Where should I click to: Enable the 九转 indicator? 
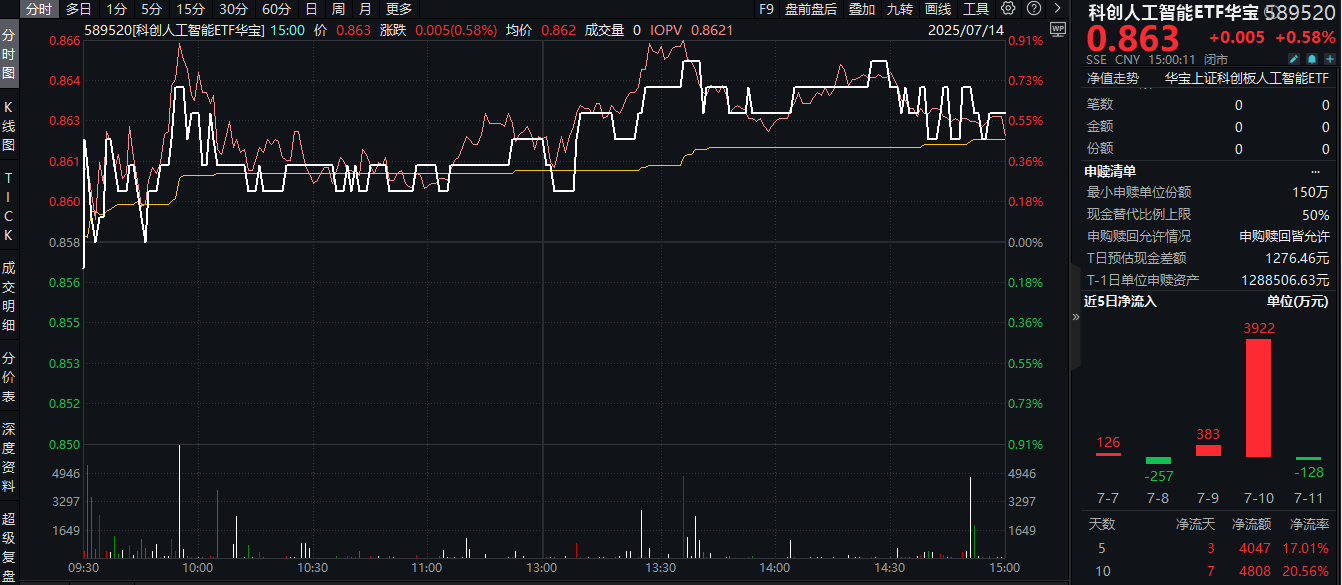[x=900, y=8]
